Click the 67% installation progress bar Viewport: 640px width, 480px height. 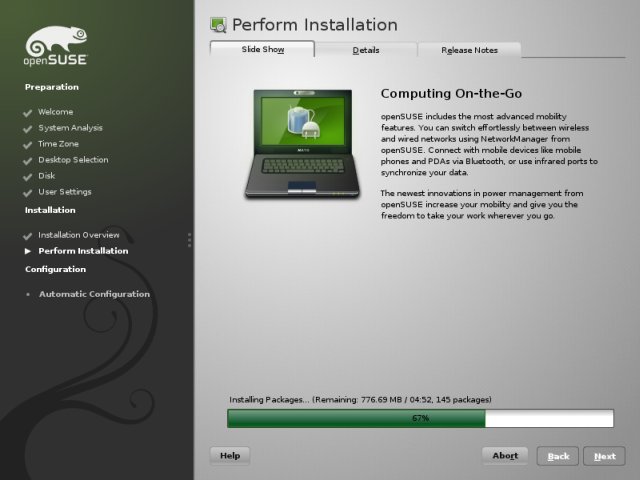[x=420, y=418]
